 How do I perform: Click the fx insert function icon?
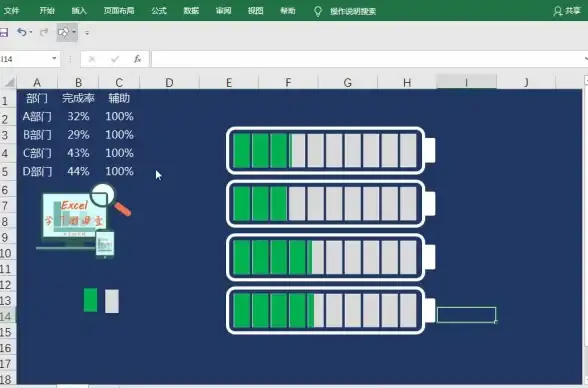(x=138, y=59)
